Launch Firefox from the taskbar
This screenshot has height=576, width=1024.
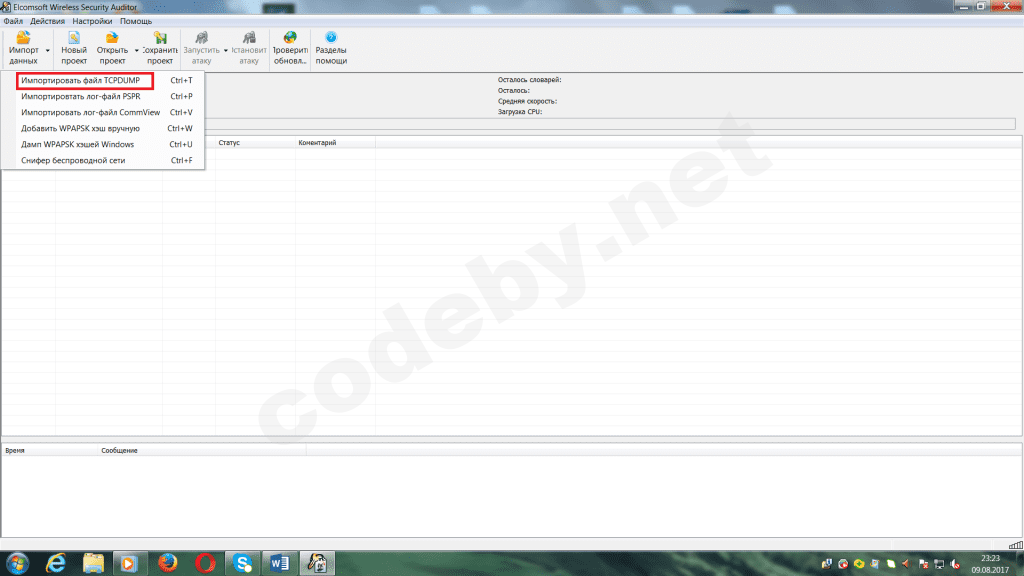[x=168, y=563]
